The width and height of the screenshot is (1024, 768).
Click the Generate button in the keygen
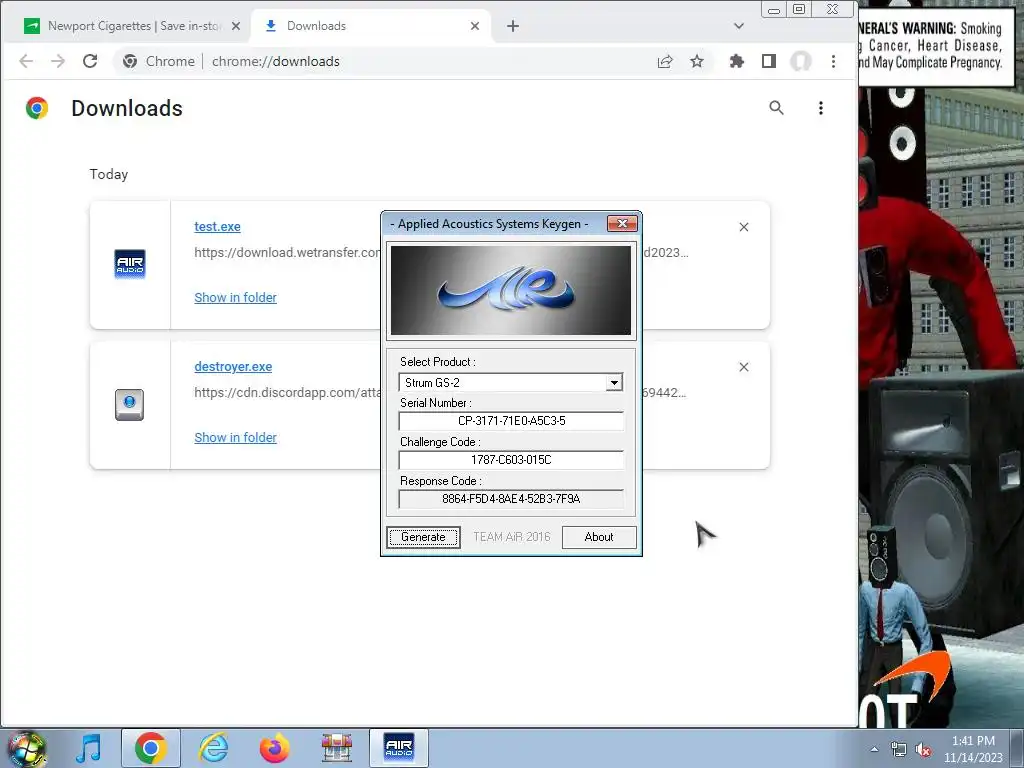point(423,537)
